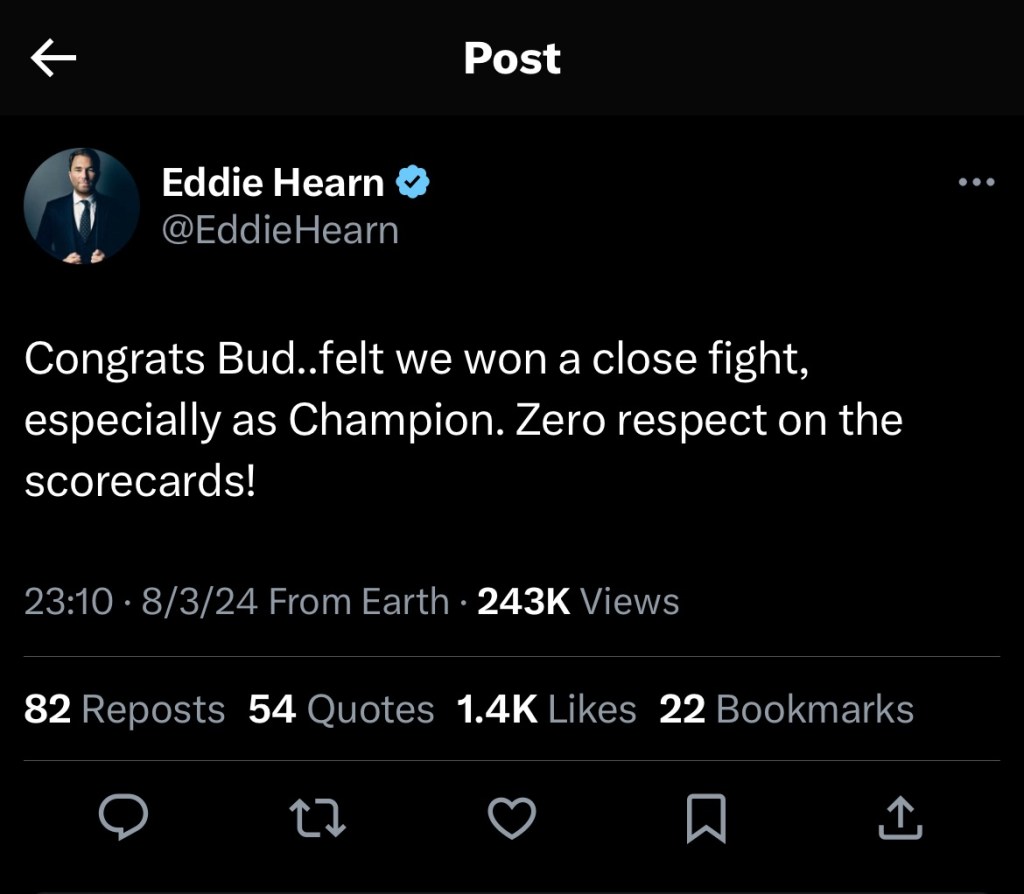1024x894 pixels.
Task: Click the 22 Bookmarks count
Action: point(786,709)
